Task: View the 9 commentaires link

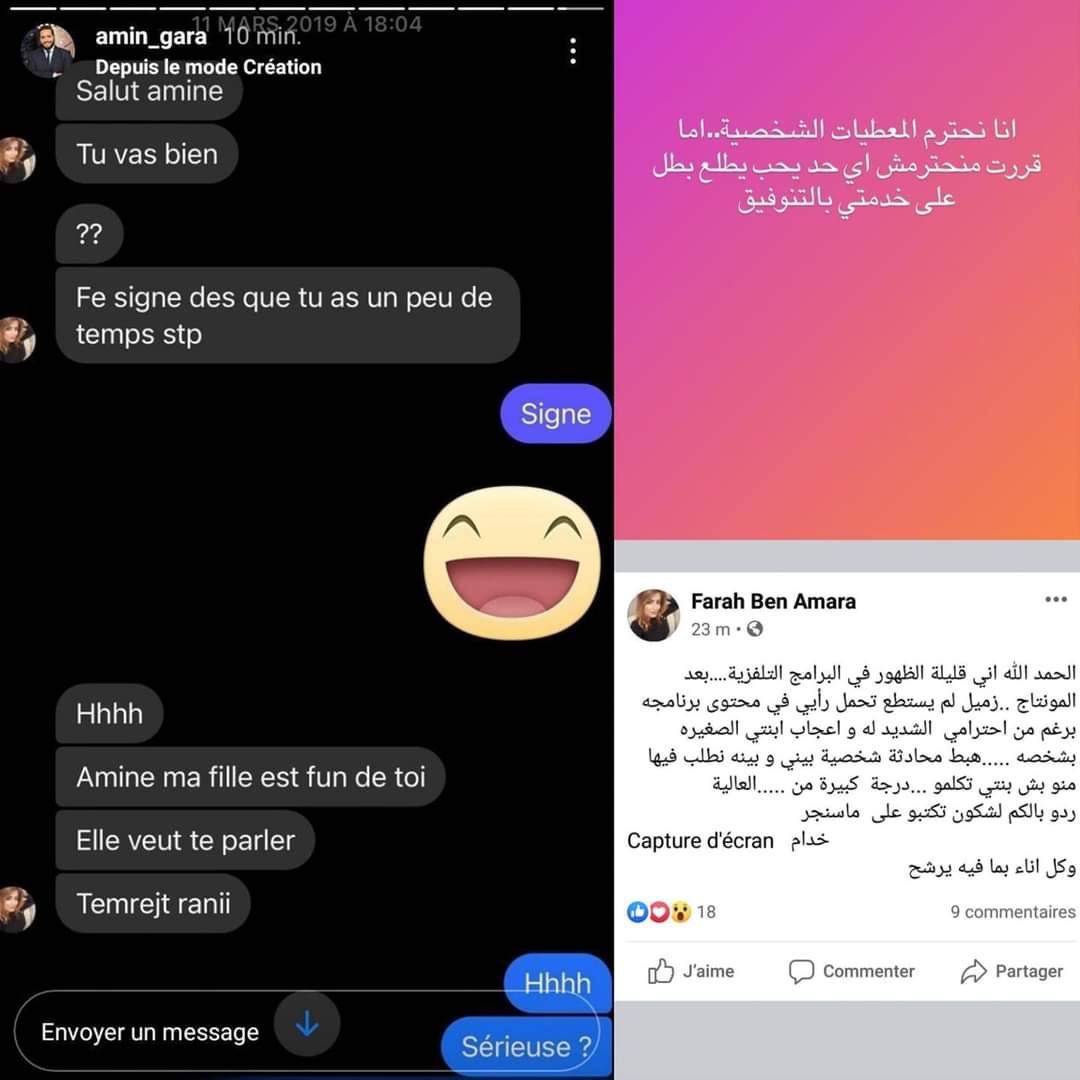Action: (1012, 912)
